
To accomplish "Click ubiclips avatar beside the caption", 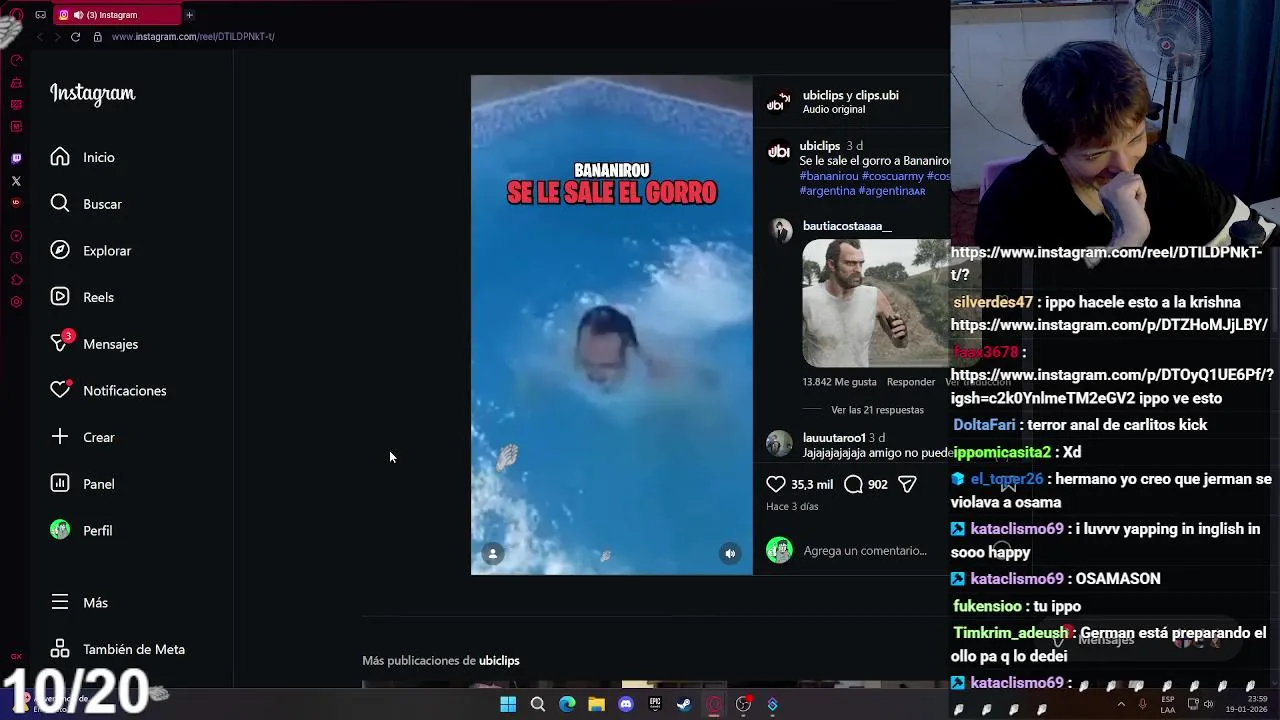I will (x=779, y=152).
